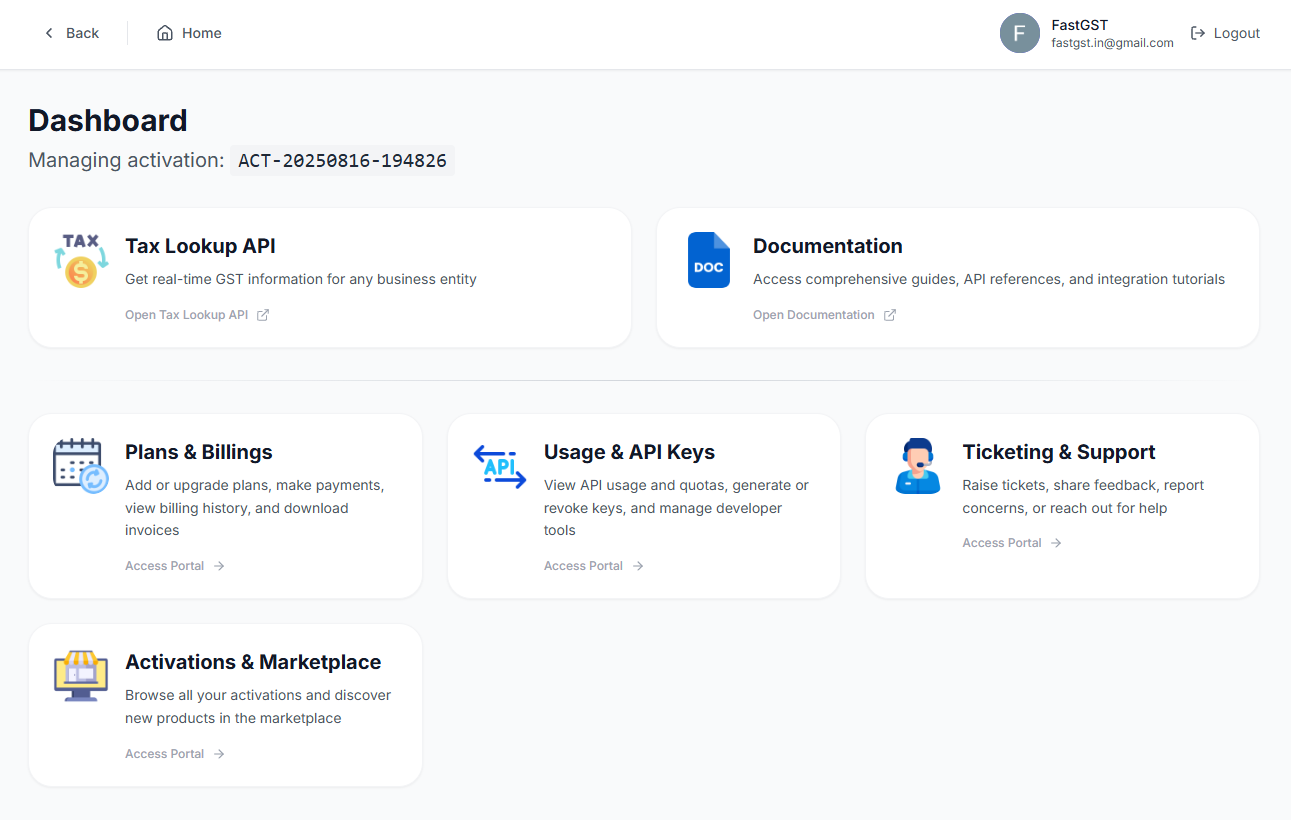1291x820 pixels.
Task: Log out via the Logout button
Action: click(x=1225, y=33)
